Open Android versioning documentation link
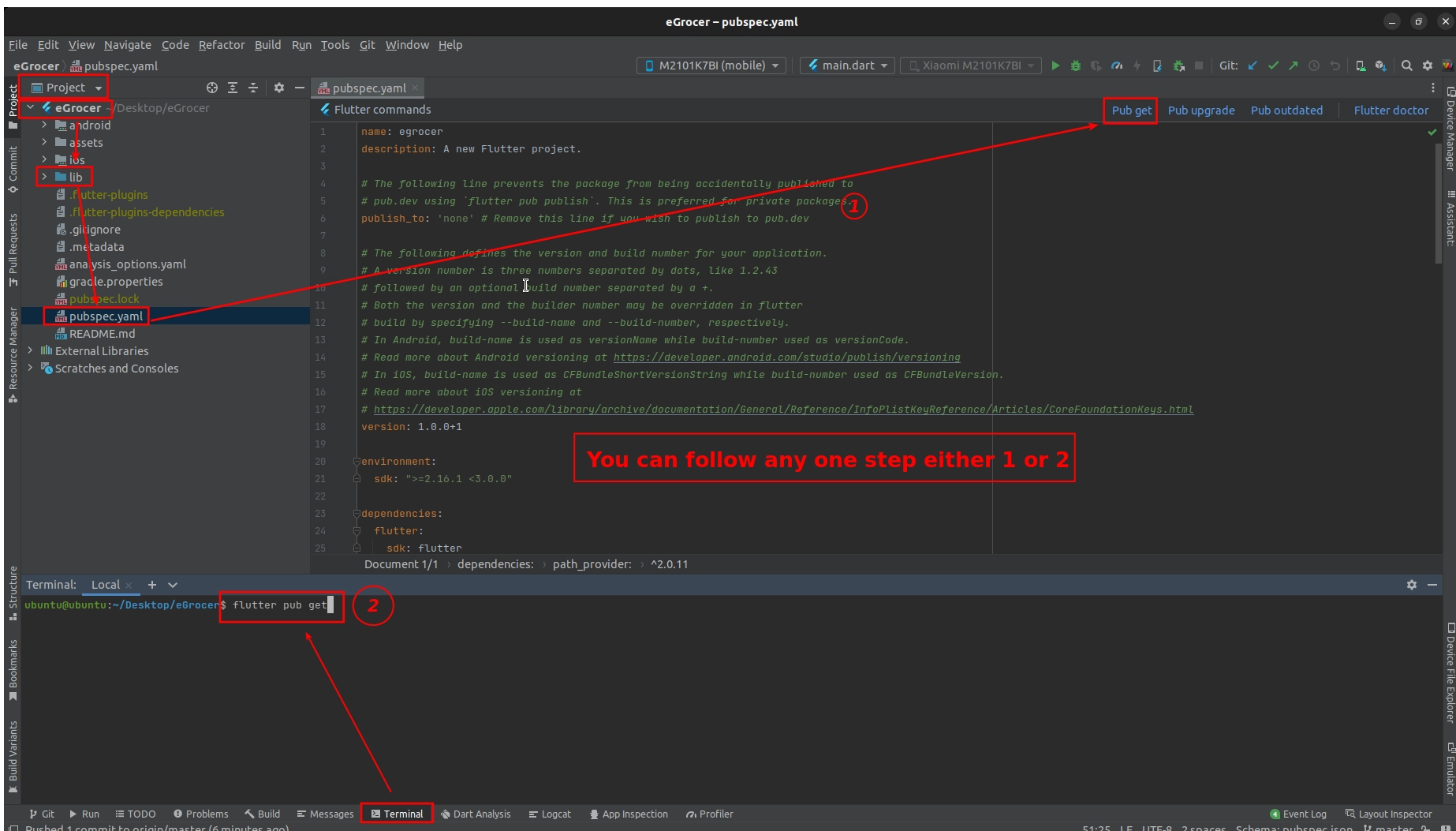 [786, 357]
